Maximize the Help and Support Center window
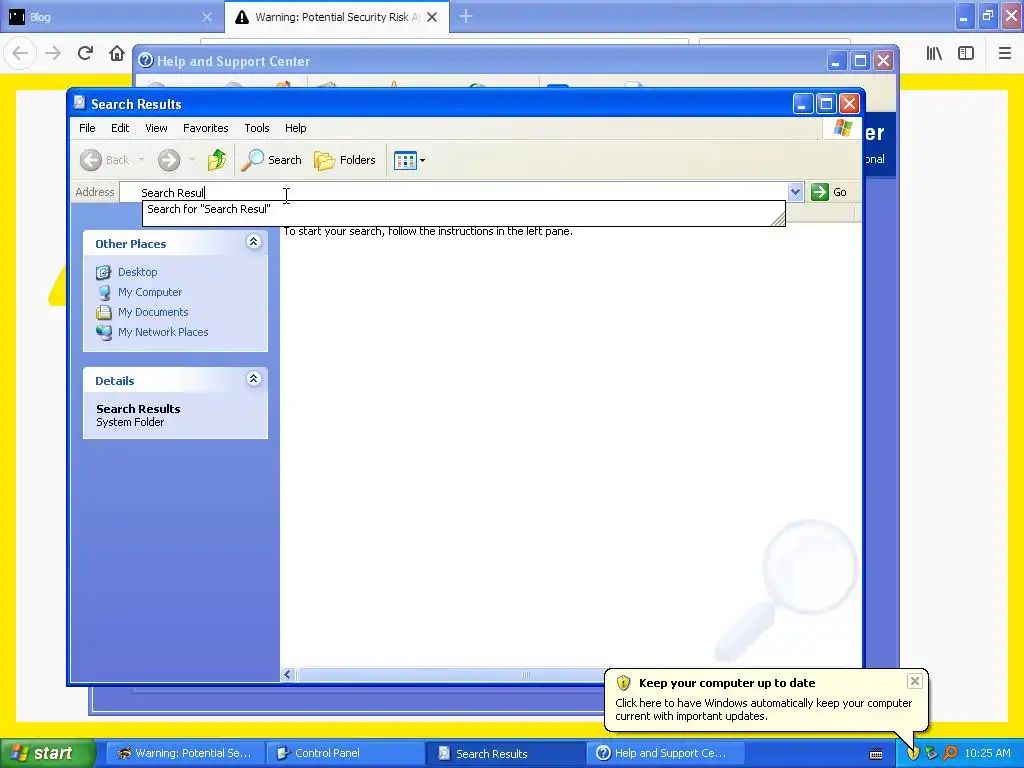 (x=860, y=61)
